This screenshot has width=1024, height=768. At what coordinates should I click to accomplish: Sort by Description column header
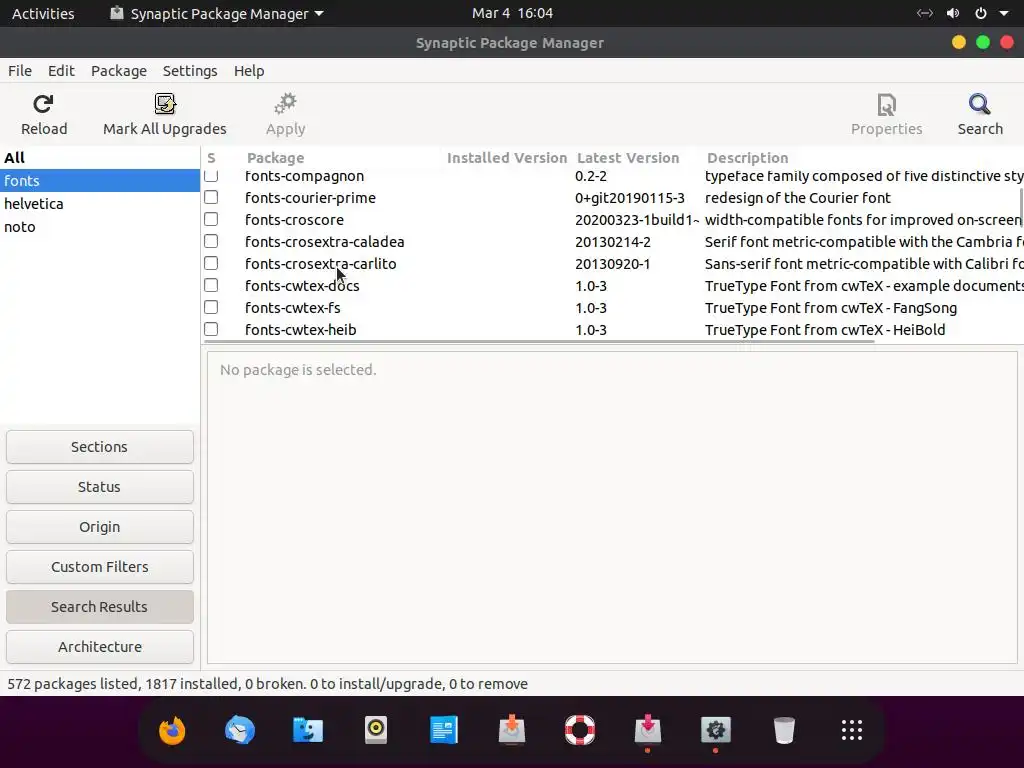click(748, 157)
